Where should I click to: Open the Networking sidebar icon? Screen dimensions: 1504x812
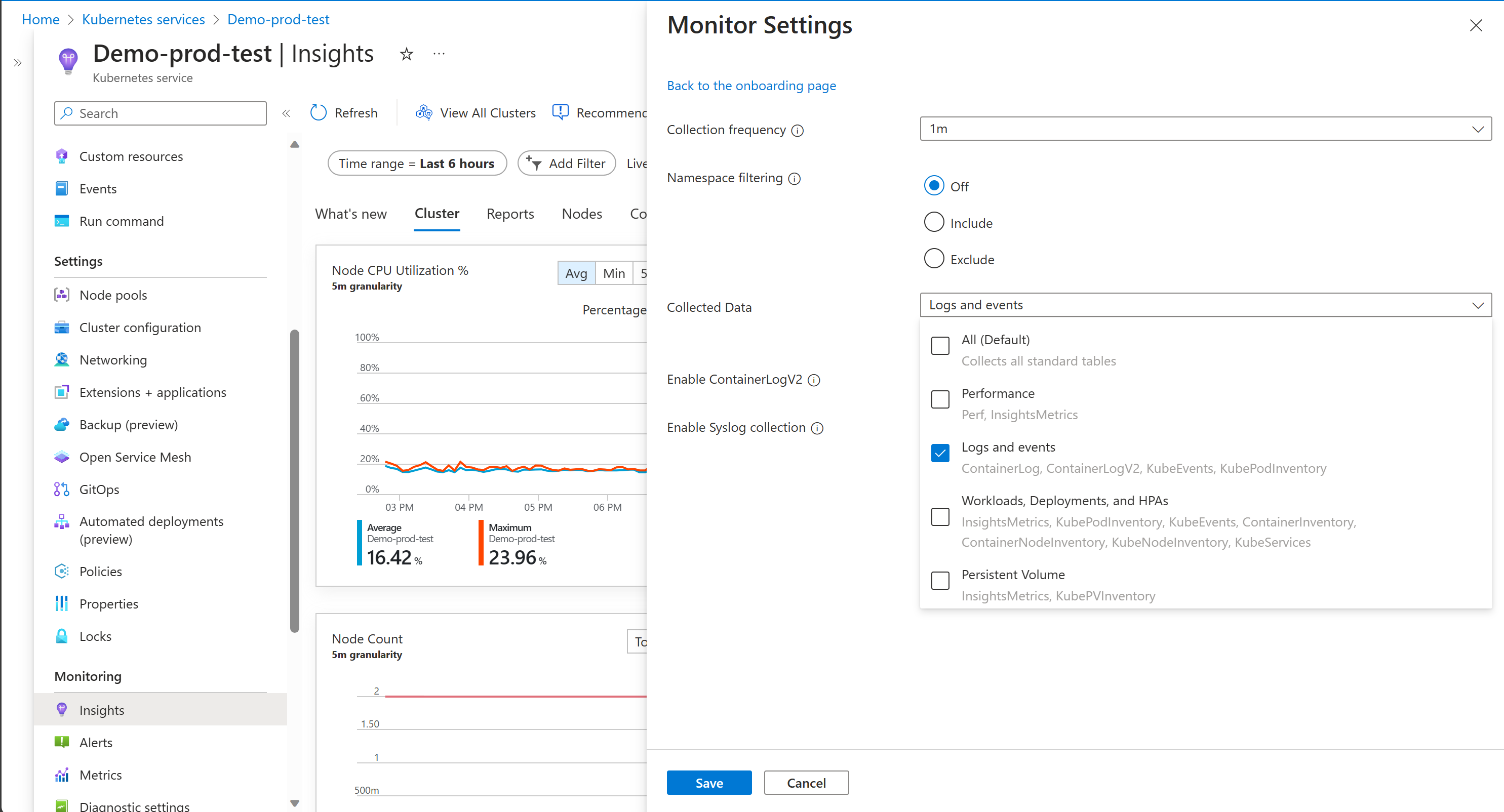[61, 359]
